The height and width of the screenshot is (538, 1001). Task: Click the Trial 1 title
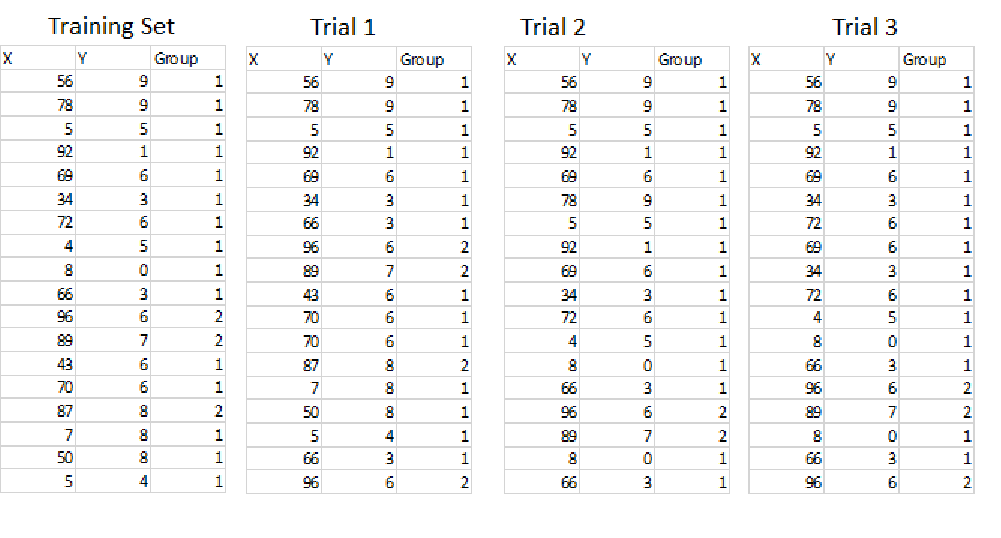tap(343, 27)
